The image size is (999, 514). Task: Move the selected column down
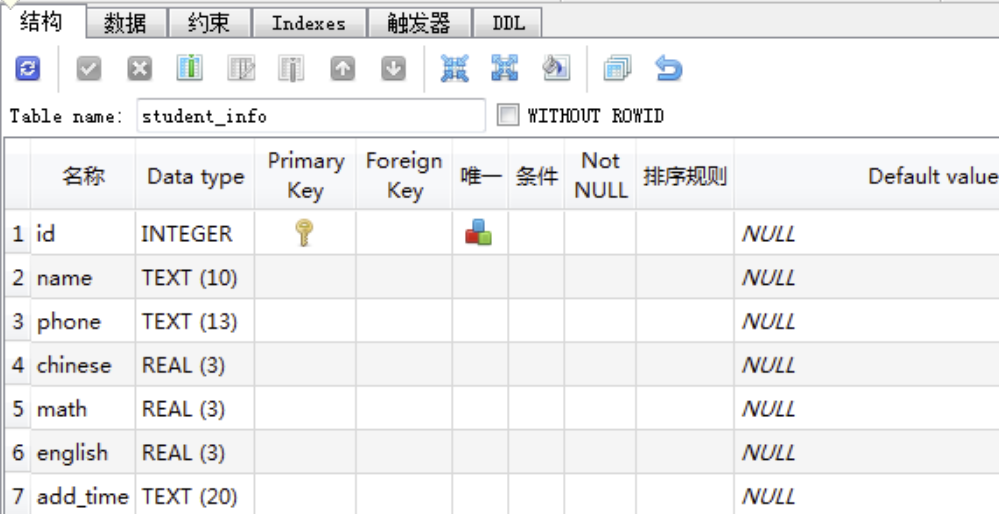pyautogui.click(x=394, y=69)
